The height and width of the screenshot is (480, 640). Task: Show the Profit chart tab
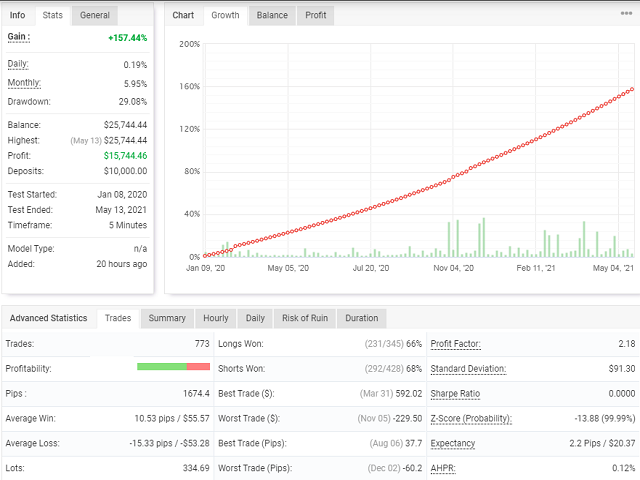tap(315, 15)
